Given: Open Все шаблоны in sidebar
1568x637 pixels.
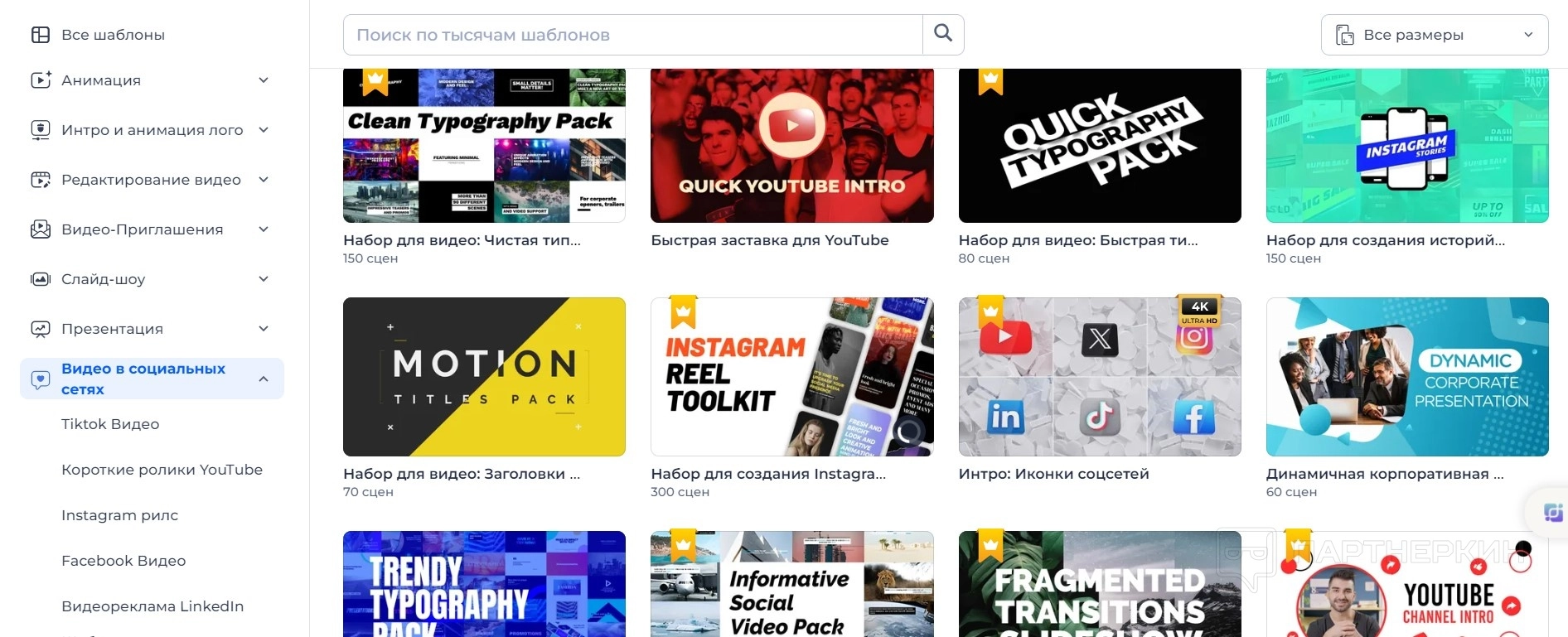Looking at the screenshot, I should (x=113, y=35).
